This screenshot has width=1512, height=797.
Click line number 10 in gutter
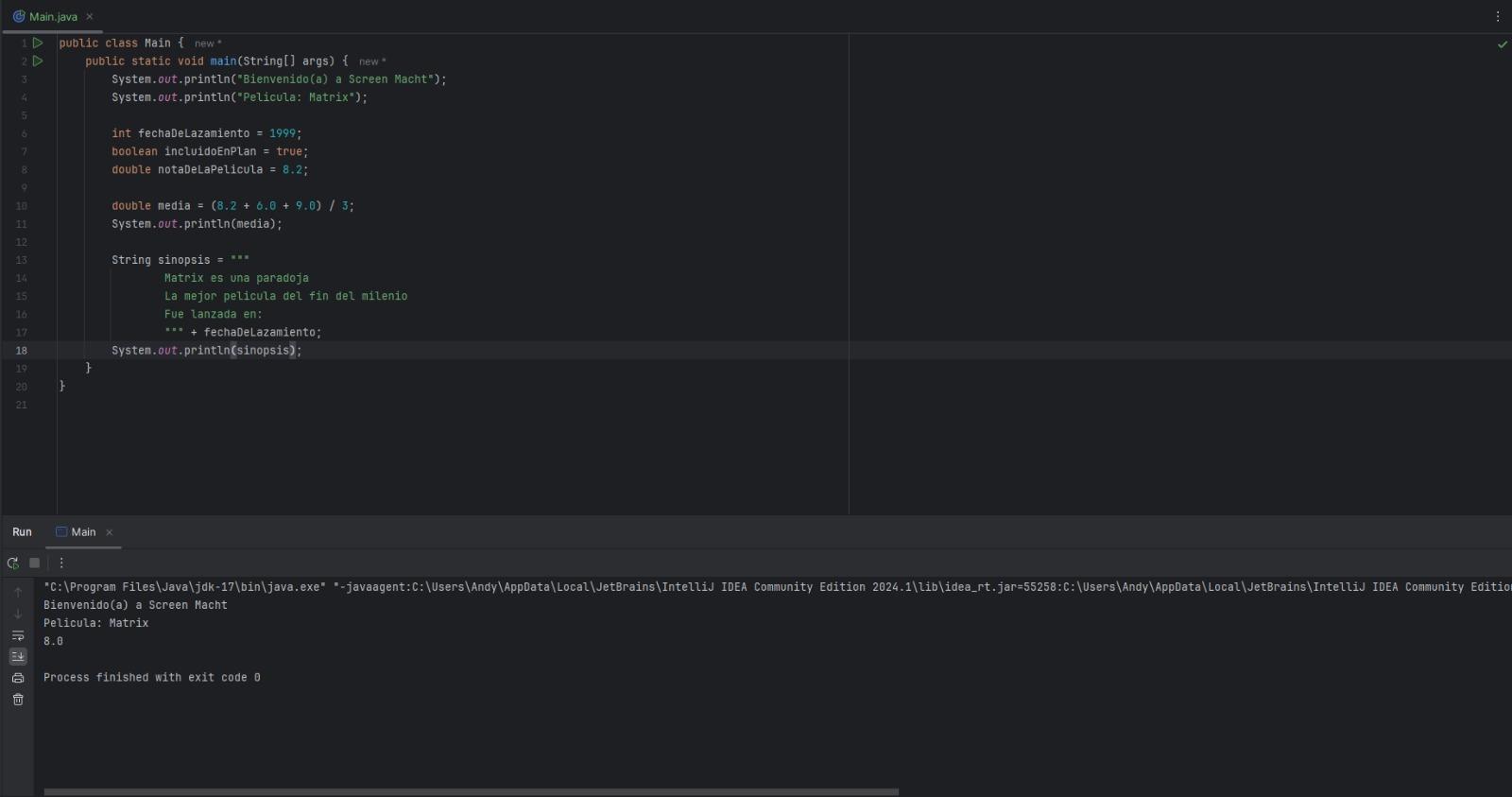click(x=21, y=206)
